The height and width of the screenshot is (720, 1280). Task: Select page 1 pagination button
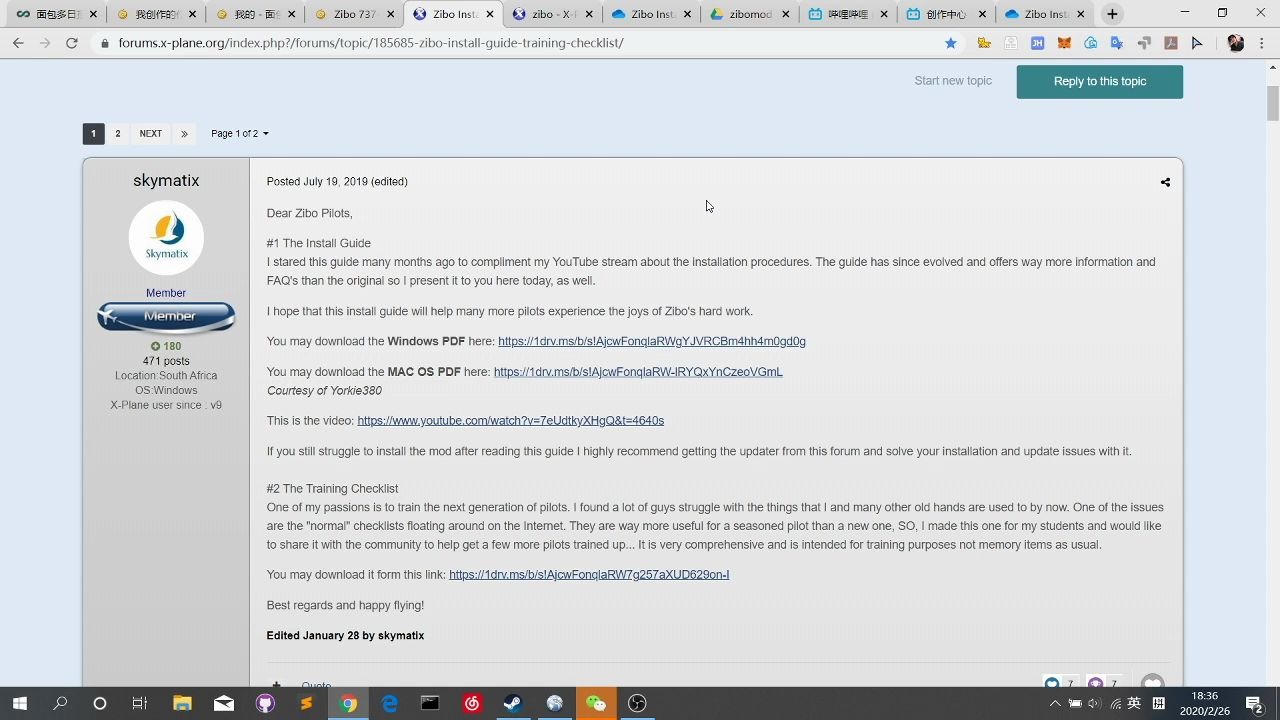click(93, 133)
